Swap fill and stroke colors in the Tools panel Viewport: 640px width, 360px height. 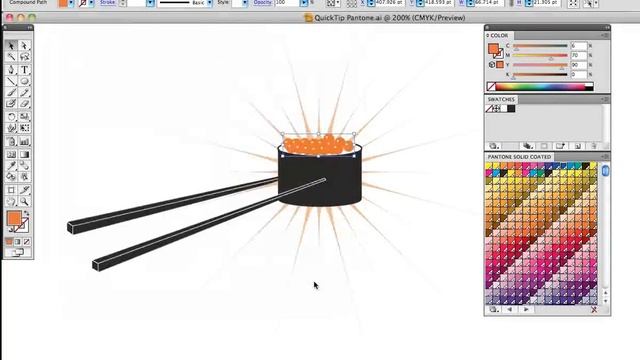pyautogui.click(x=27, y=213)
